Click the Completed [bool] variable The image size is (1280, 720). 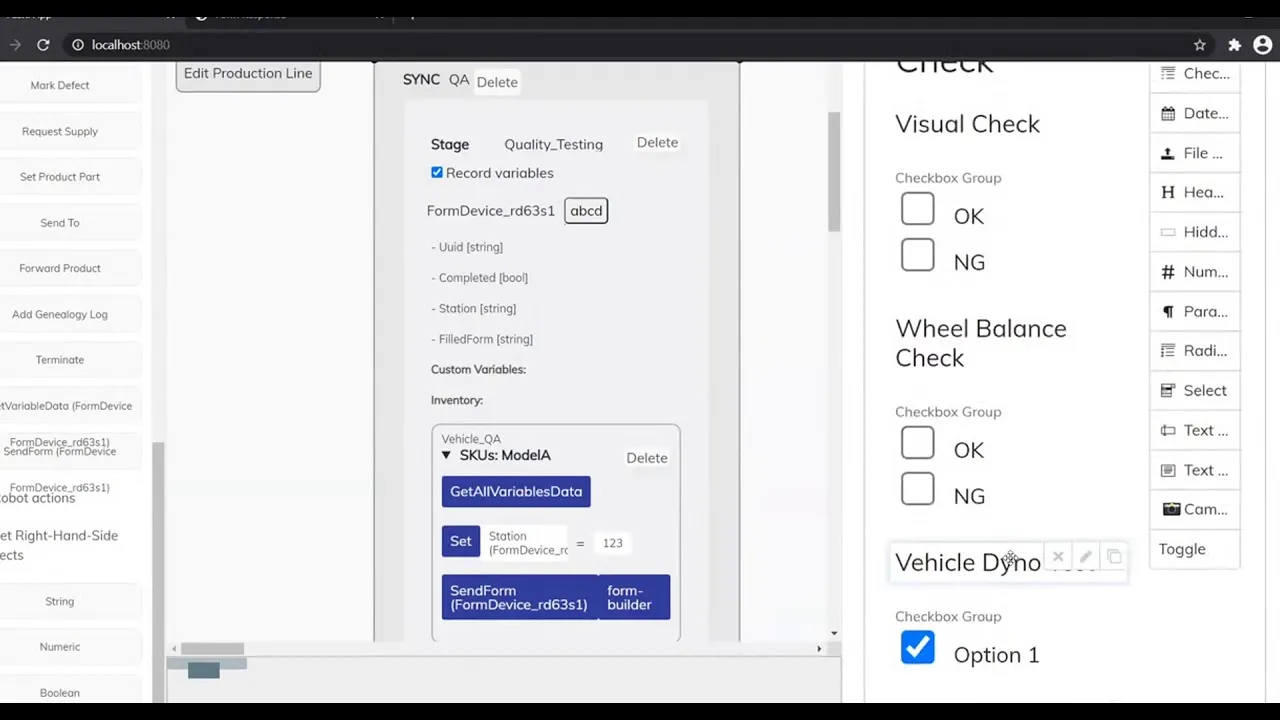pyautogui.click(x=479, y=278)
